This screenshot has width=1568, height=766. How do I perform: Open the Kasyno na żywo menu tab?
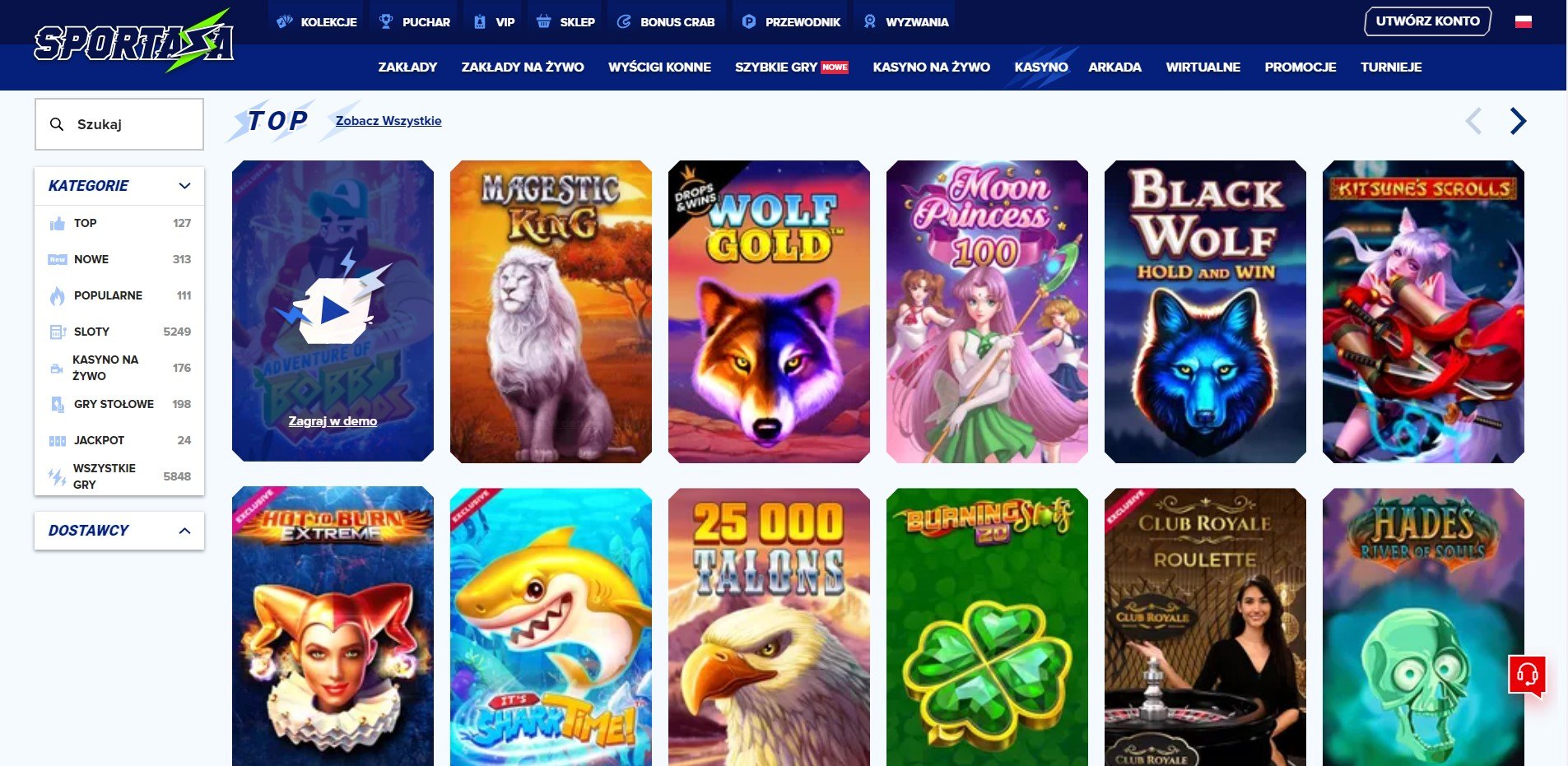coord(931,67)
